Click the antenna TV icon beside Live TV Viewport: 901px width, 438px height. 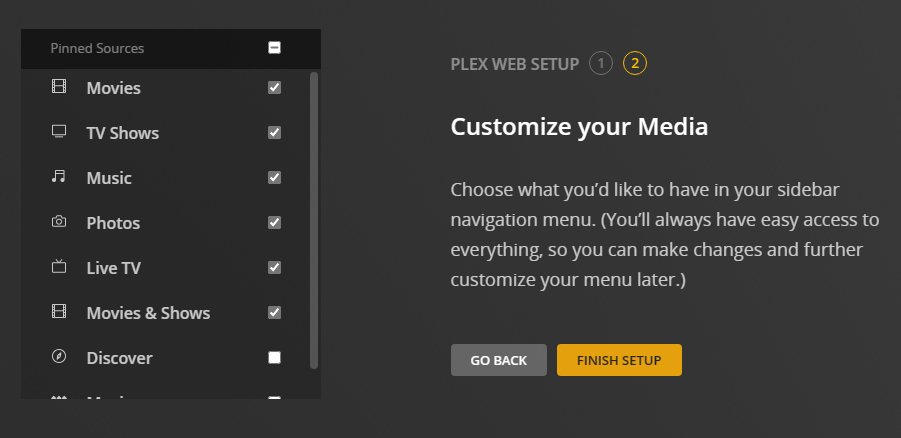pos(58,267)
